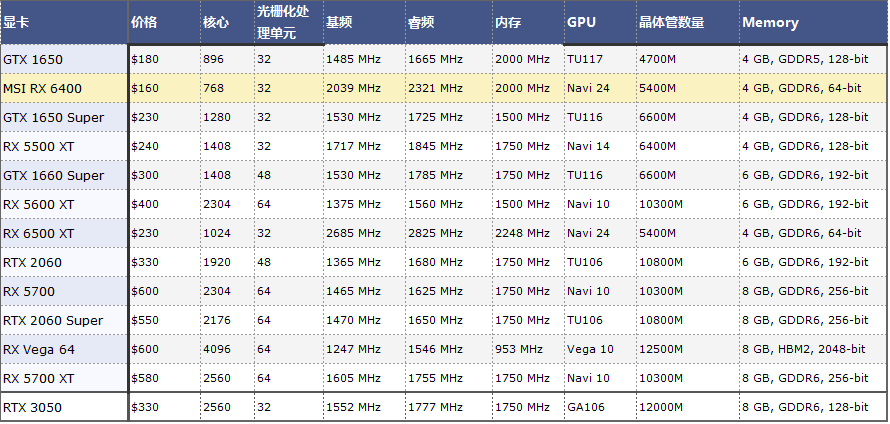This screenshot has width=890, height=424.
Task: Click the 2321 MHz boost clock cell
Action: [448, 89]
